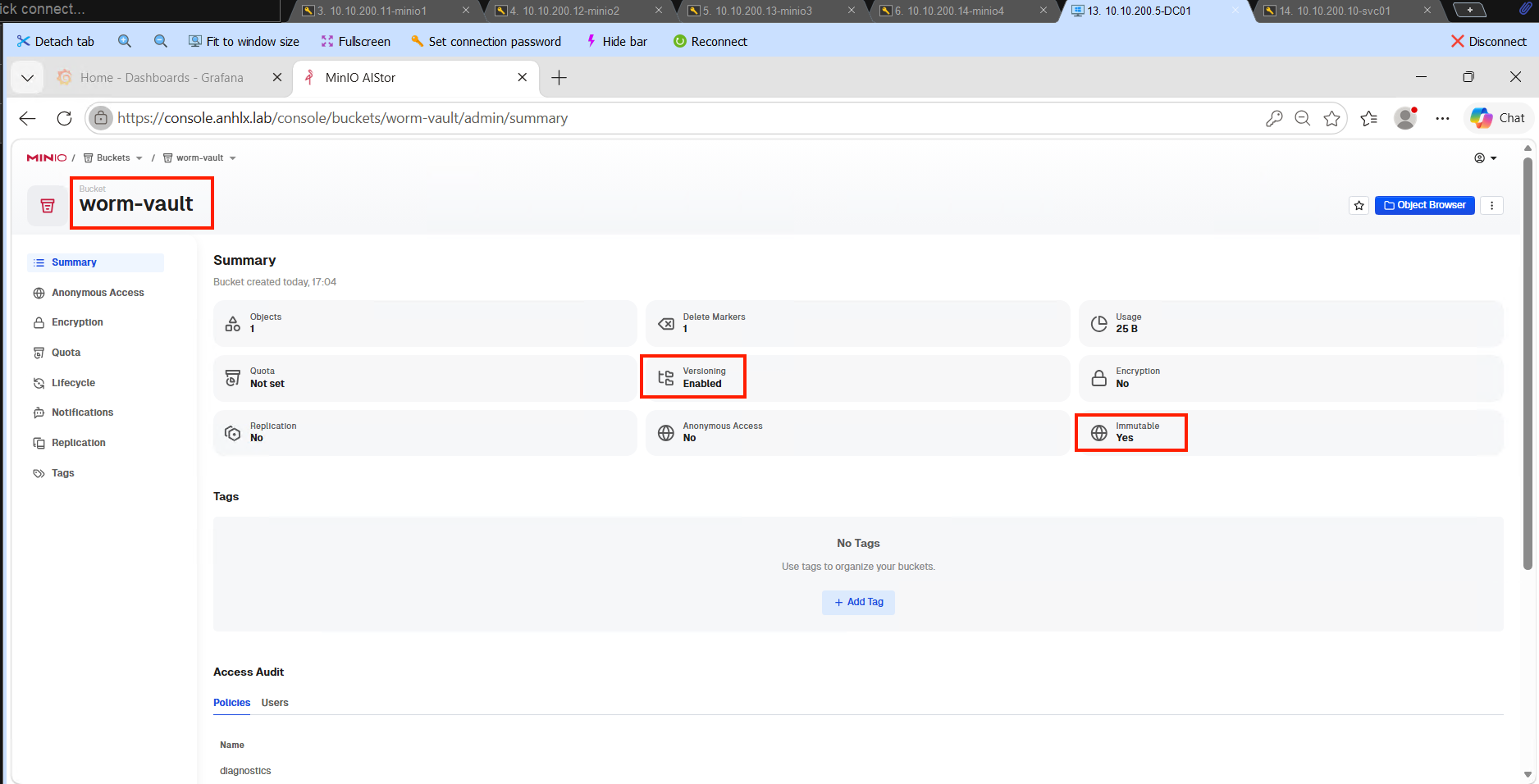Click the zoom-out magnifier in address bar
Screen dimensions: 1539x784
[1302, 118]
